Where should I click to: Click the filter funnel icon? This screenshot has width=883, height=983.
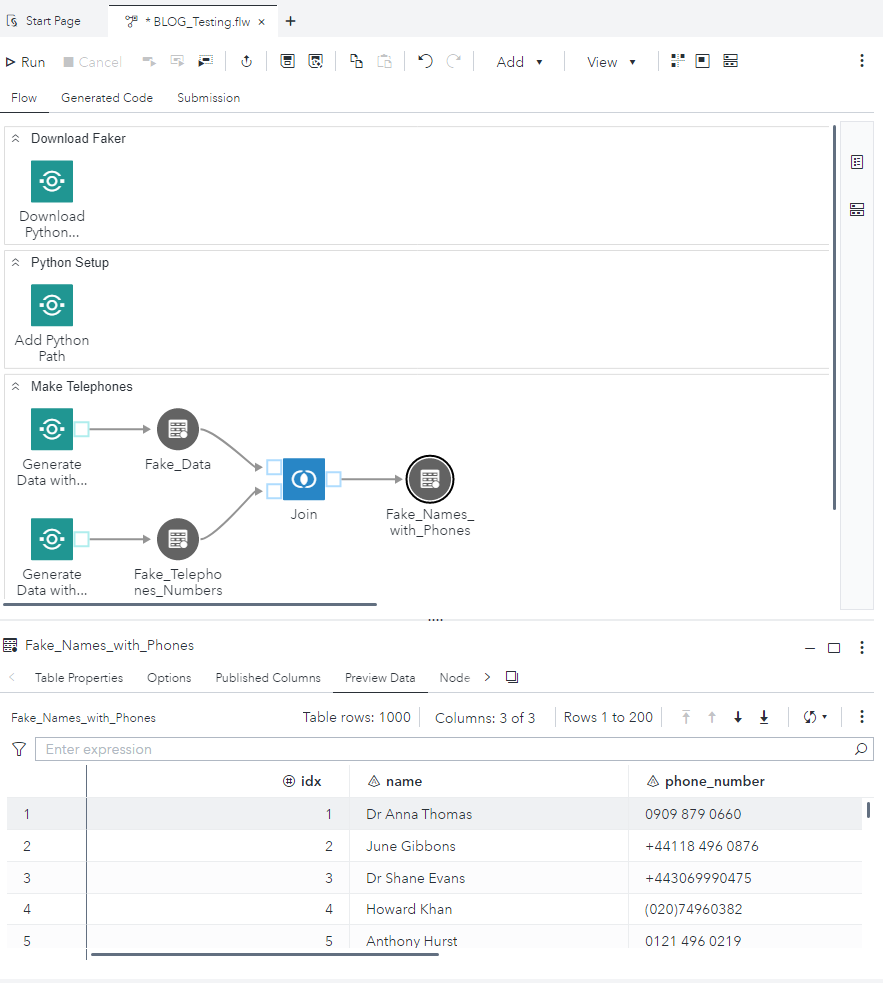coord(19,749)
